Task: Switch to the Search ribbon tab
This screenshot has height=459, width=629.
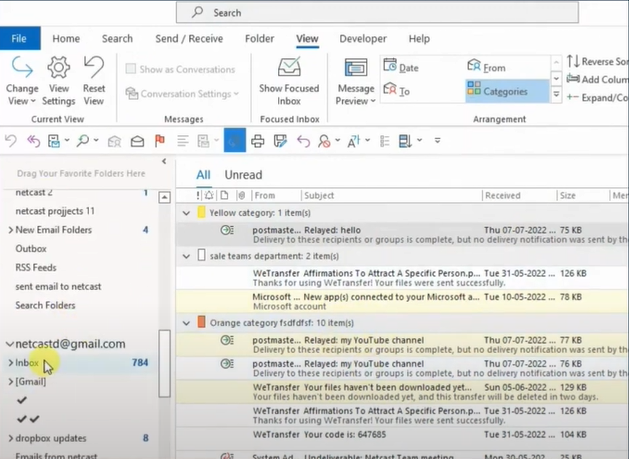Action: coord(117,39)
